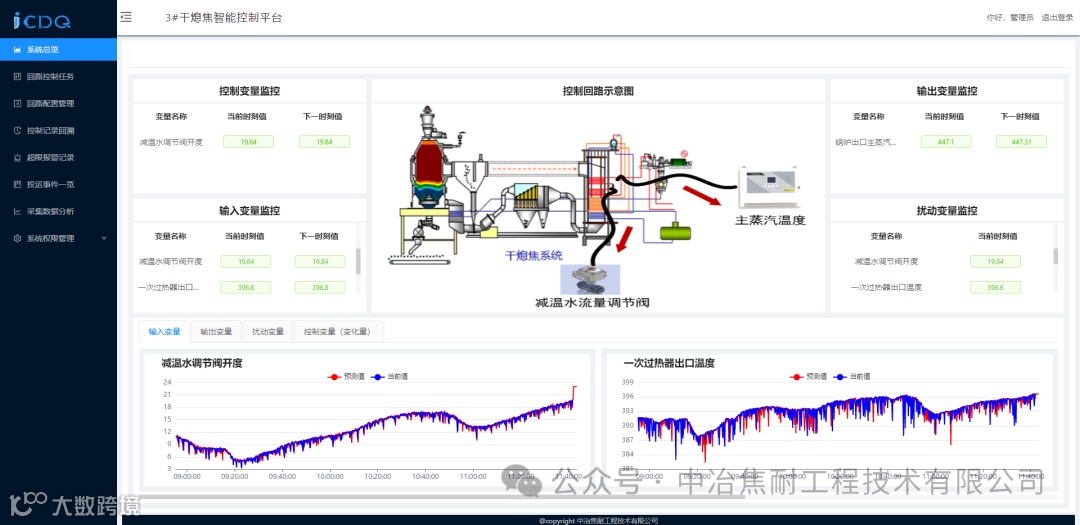Viewport: 1080px width, 525px height.
Task: Click next value 447.31 in 输出变量监控
Action: tap(1021, 142)
